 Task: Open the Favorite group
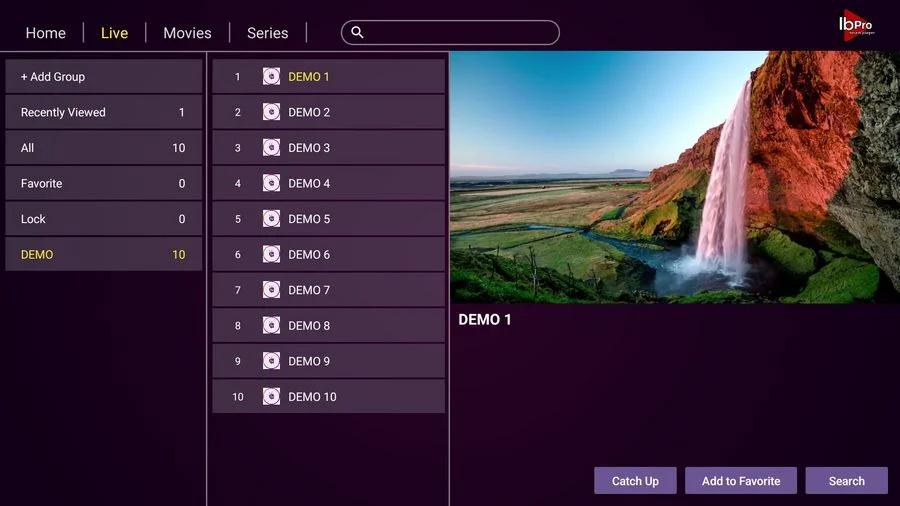click(x=104, y=184)
